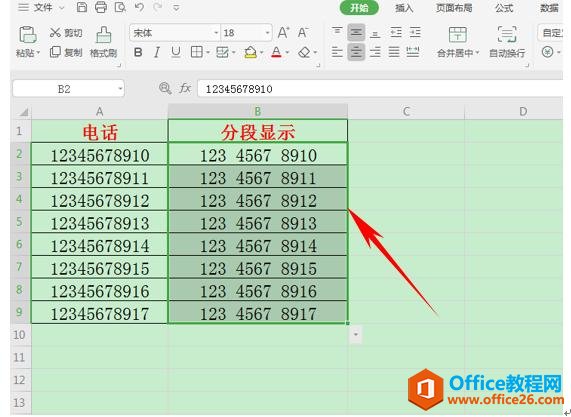Image resolution: width=571 pixels, height=417 pixels.
Task: Select column C header
Action: click(406, 112)
